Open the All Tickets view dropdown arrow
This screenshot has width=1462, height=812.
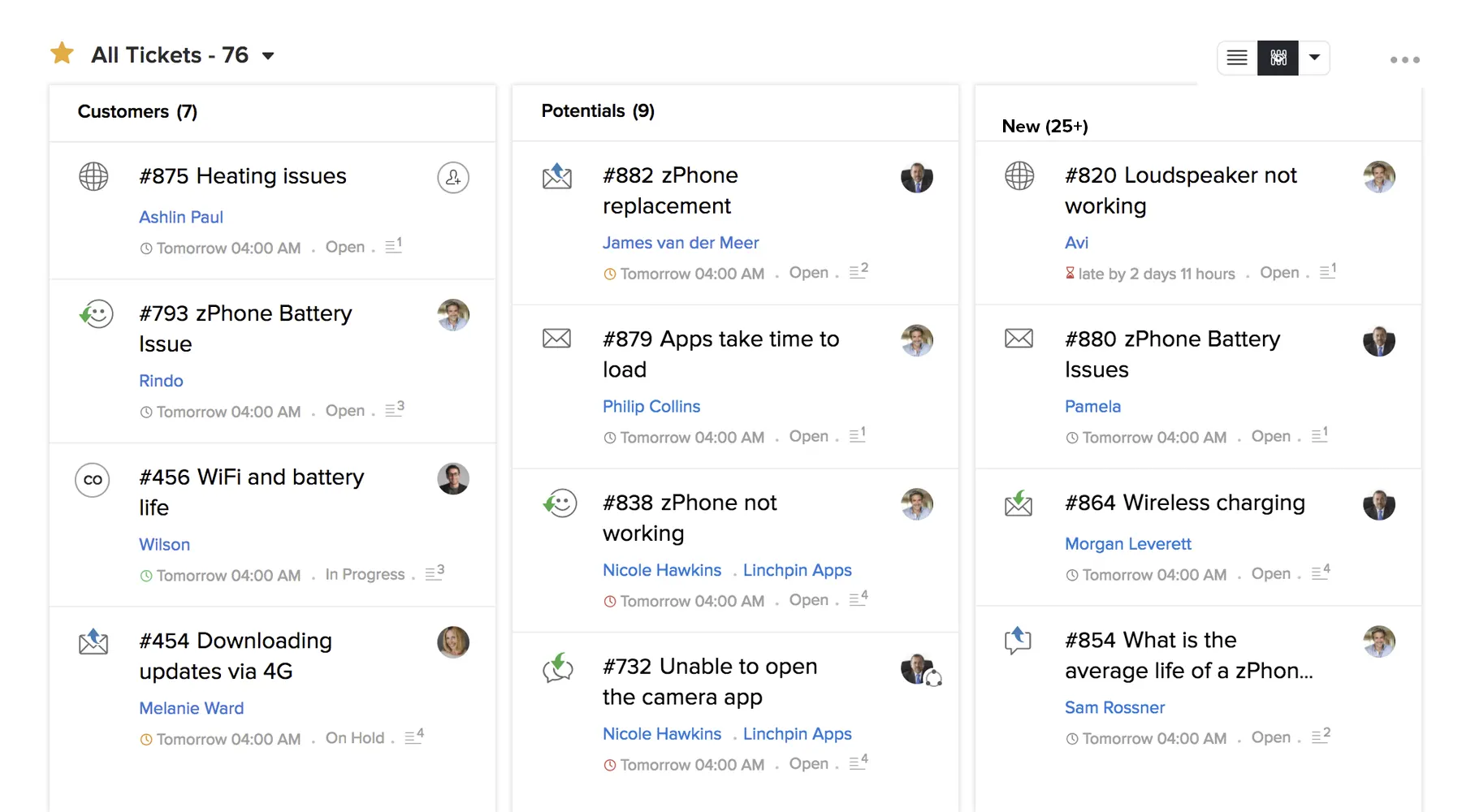(x=268, y=56)
